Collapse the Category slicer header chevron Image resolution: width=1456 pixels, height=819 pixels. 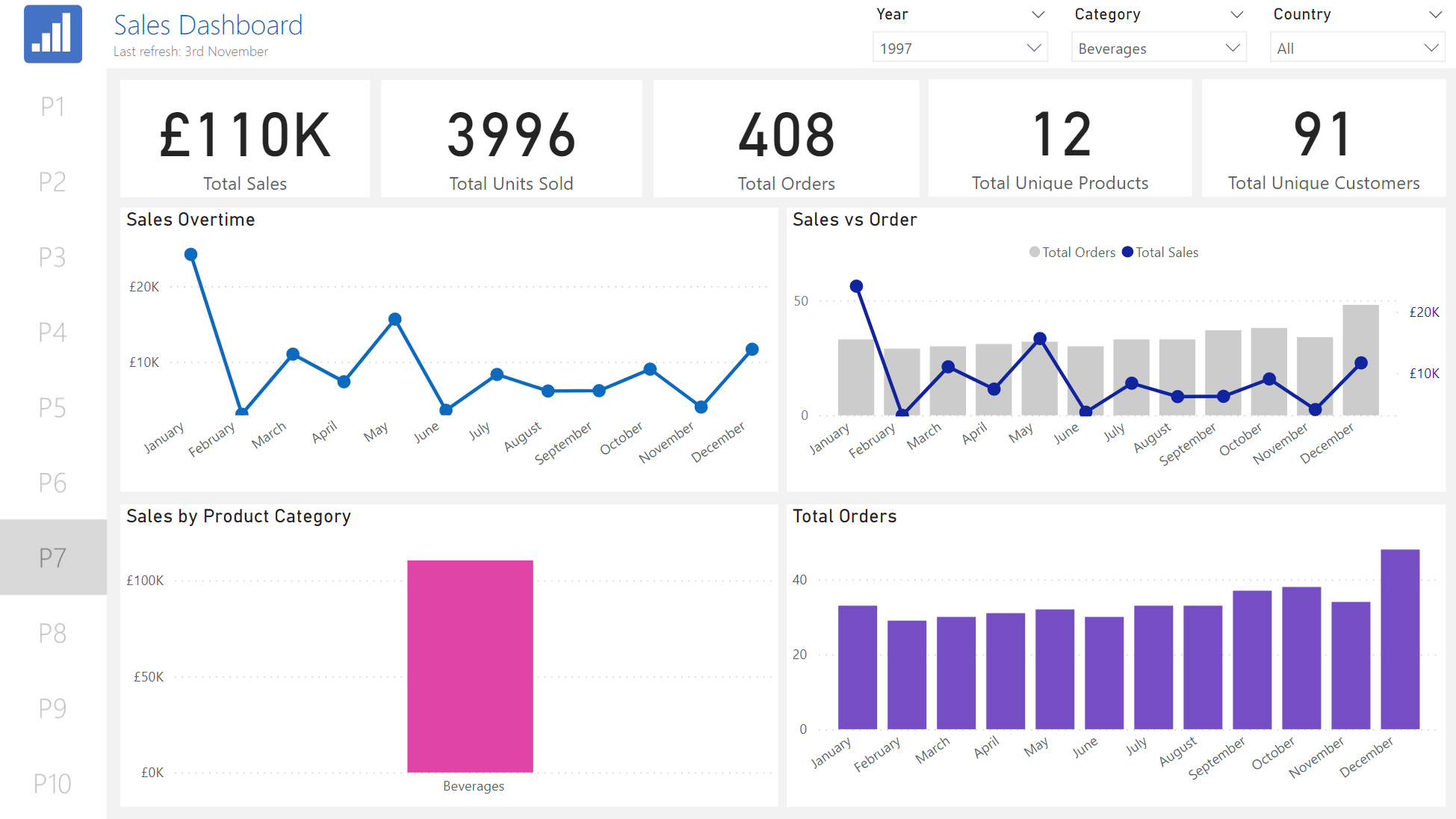click(1236, 15)
